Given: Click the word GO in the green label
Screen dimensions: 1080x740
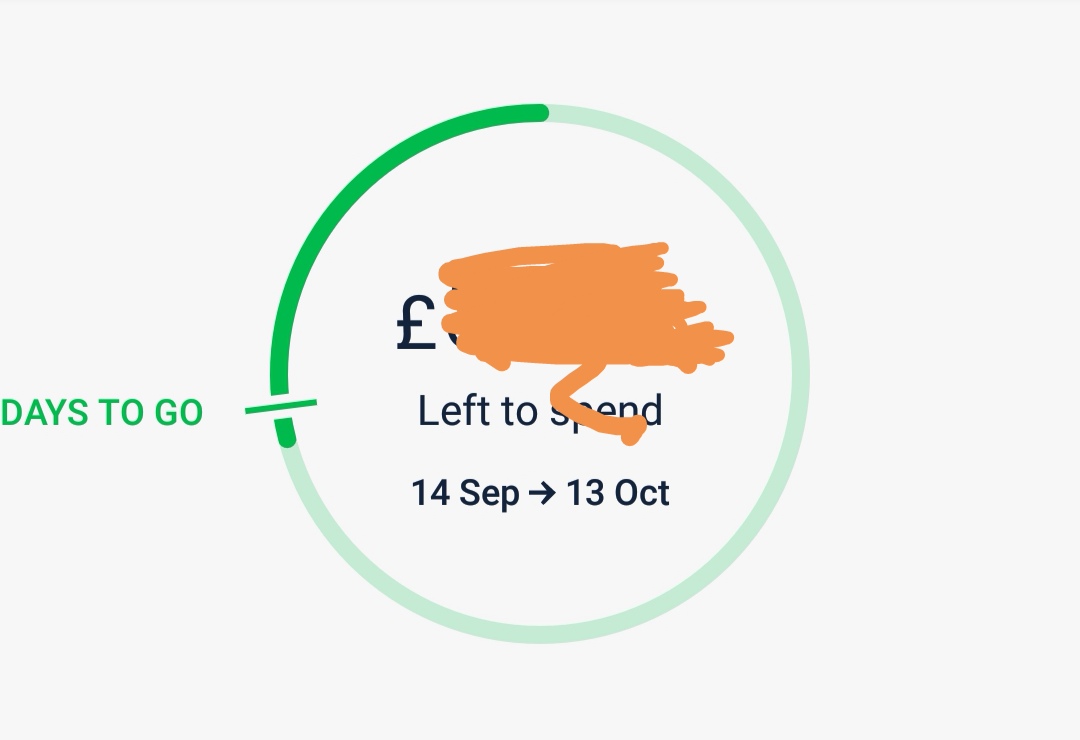Looking at the screenshot, I should point(178,413).
